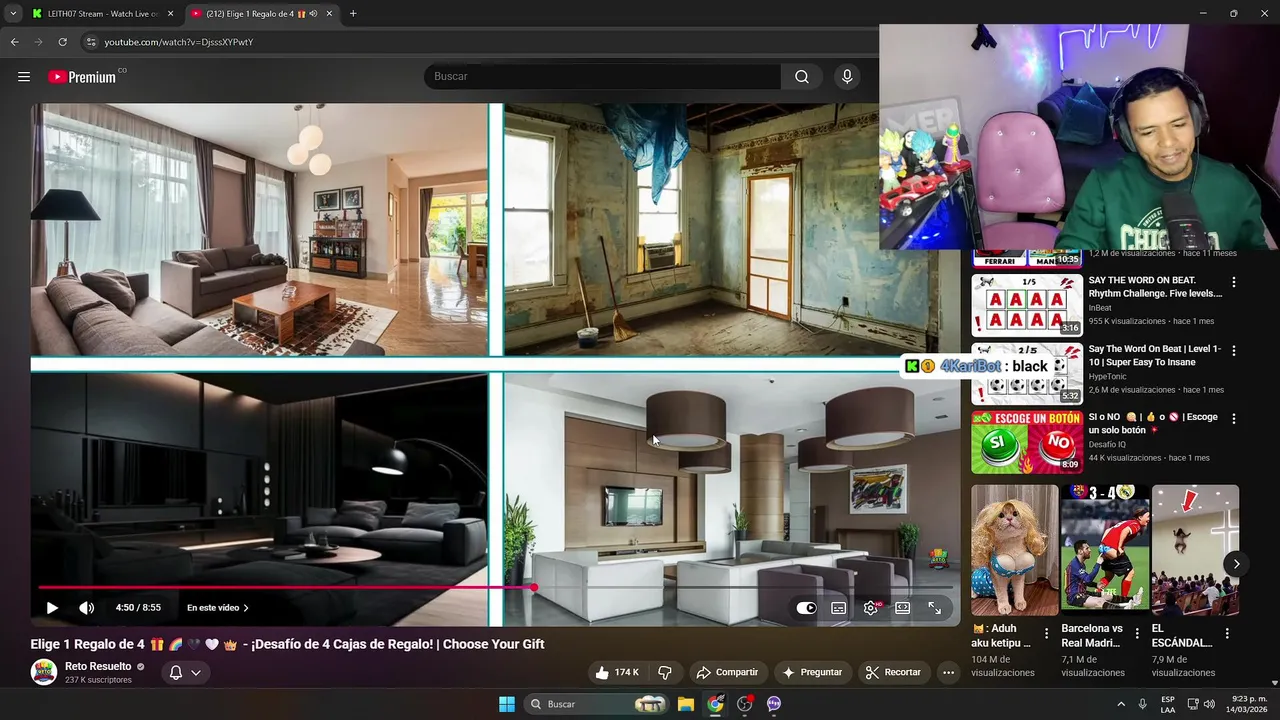Open a new browser tab
1280x720 pixels.
tap(353, 14)
